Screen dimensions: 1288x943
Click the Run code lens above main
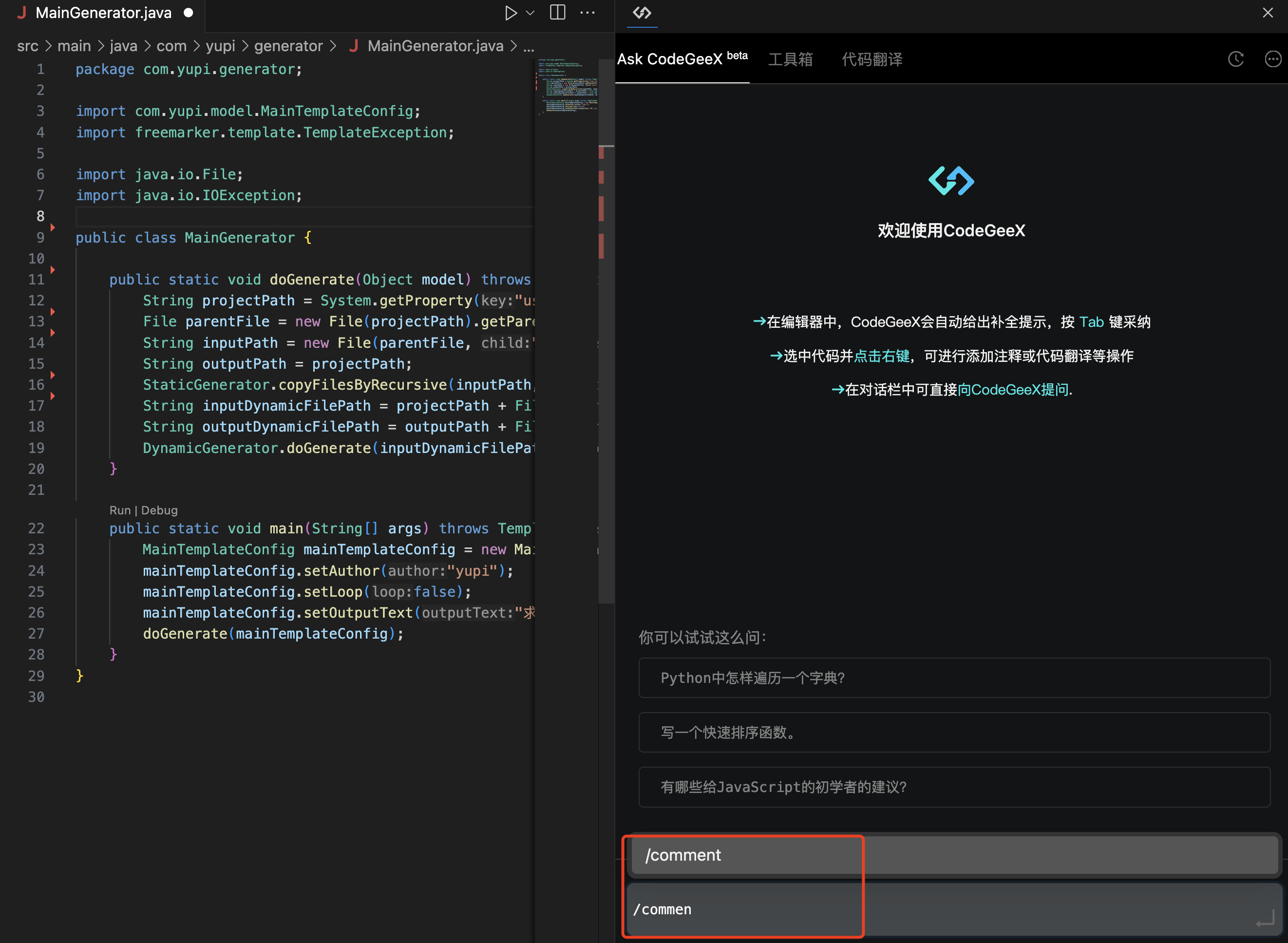point(120,510)
